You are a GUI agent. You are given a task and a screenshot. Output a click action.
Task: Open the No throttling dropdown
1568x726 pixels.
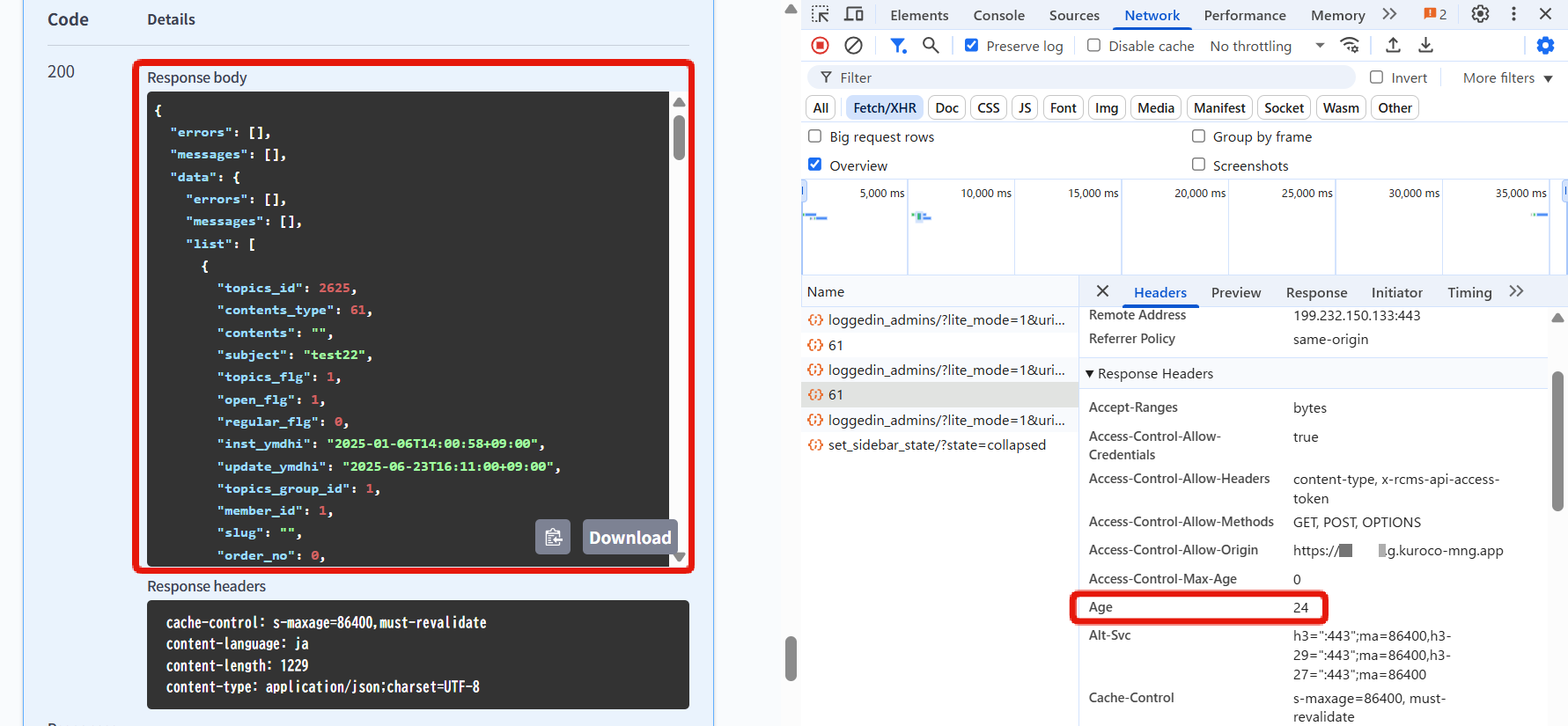pos(1266,46)
